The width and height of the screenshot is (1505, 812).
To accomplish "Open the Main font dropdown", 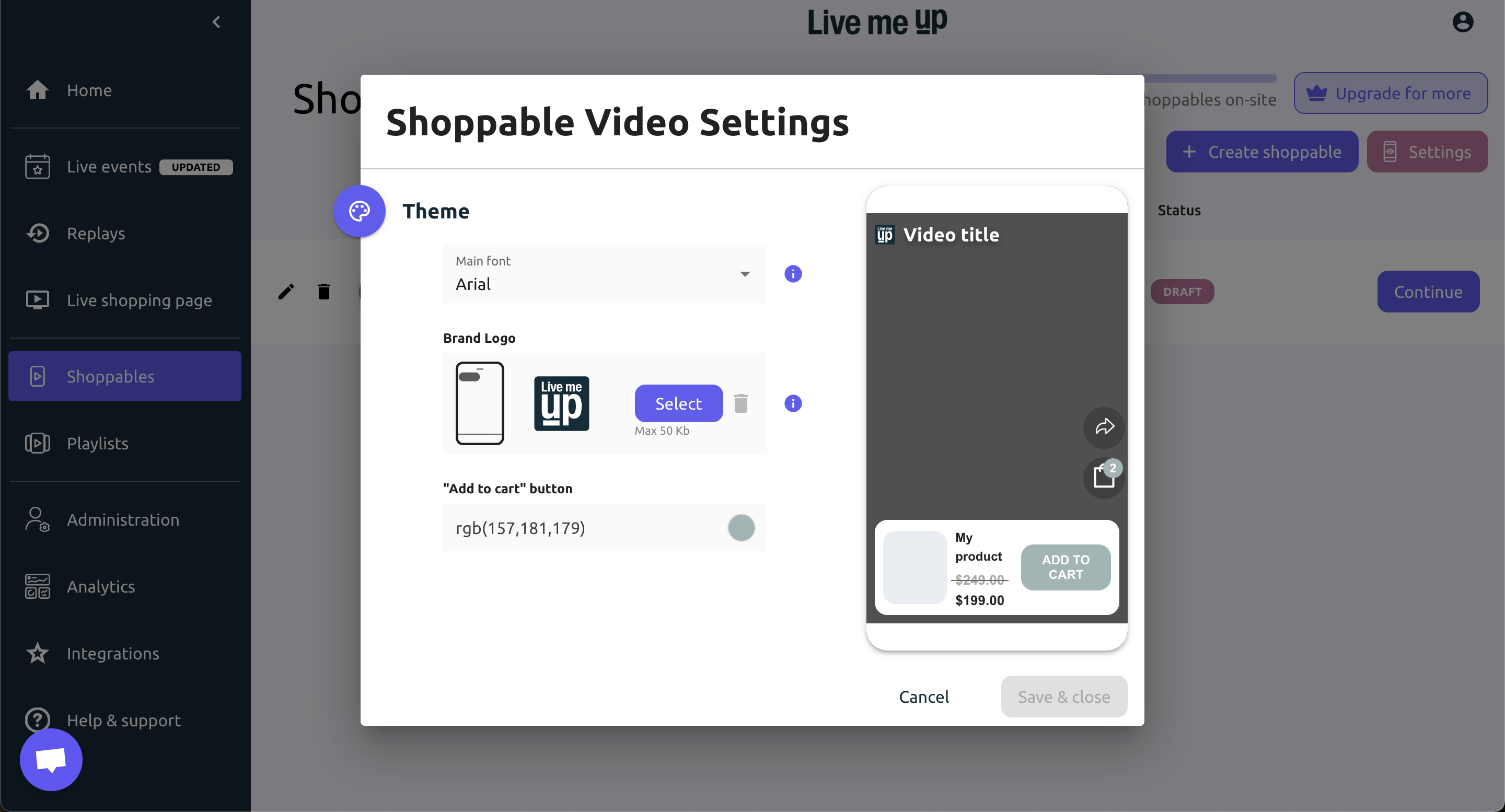I will pyautogui.click(x=605, y=273).
